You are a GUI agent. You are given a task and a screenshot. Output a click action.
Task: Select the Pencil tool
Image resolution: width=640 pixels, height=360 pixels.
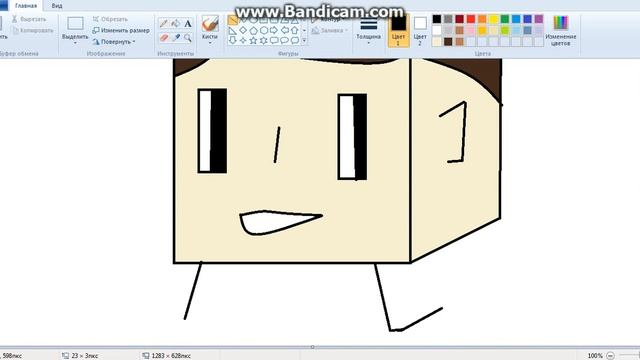pyautogui.click(x=164, y=24)
